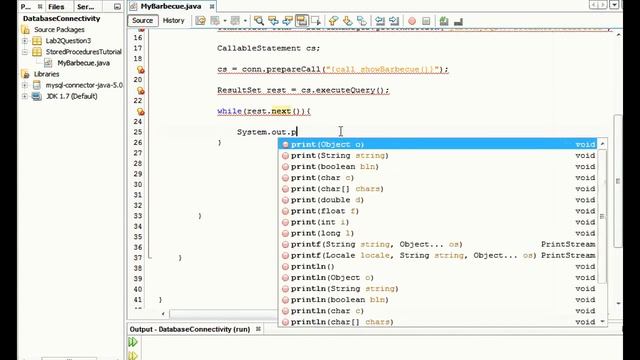Toggle Highlight Search button
This screenshot has width=640, height=360.
[302, 21]
